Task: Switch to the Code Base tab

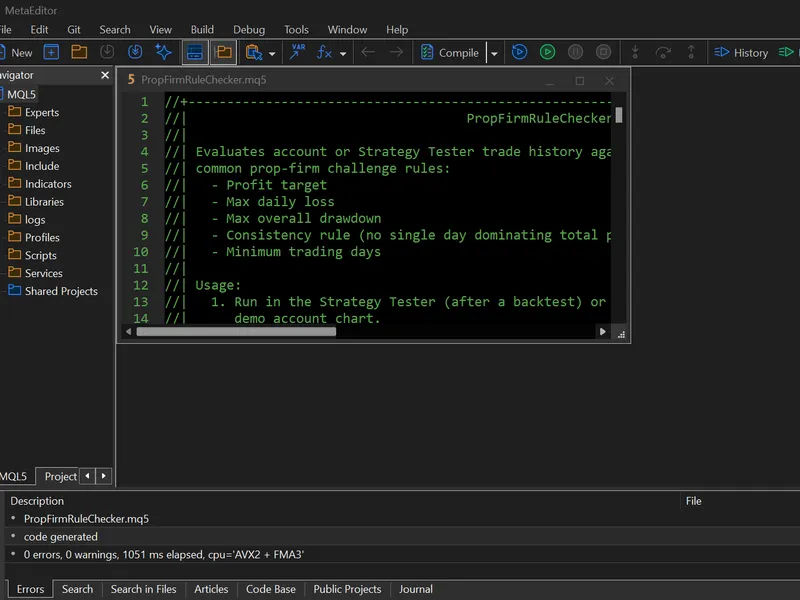Action: 270,589
